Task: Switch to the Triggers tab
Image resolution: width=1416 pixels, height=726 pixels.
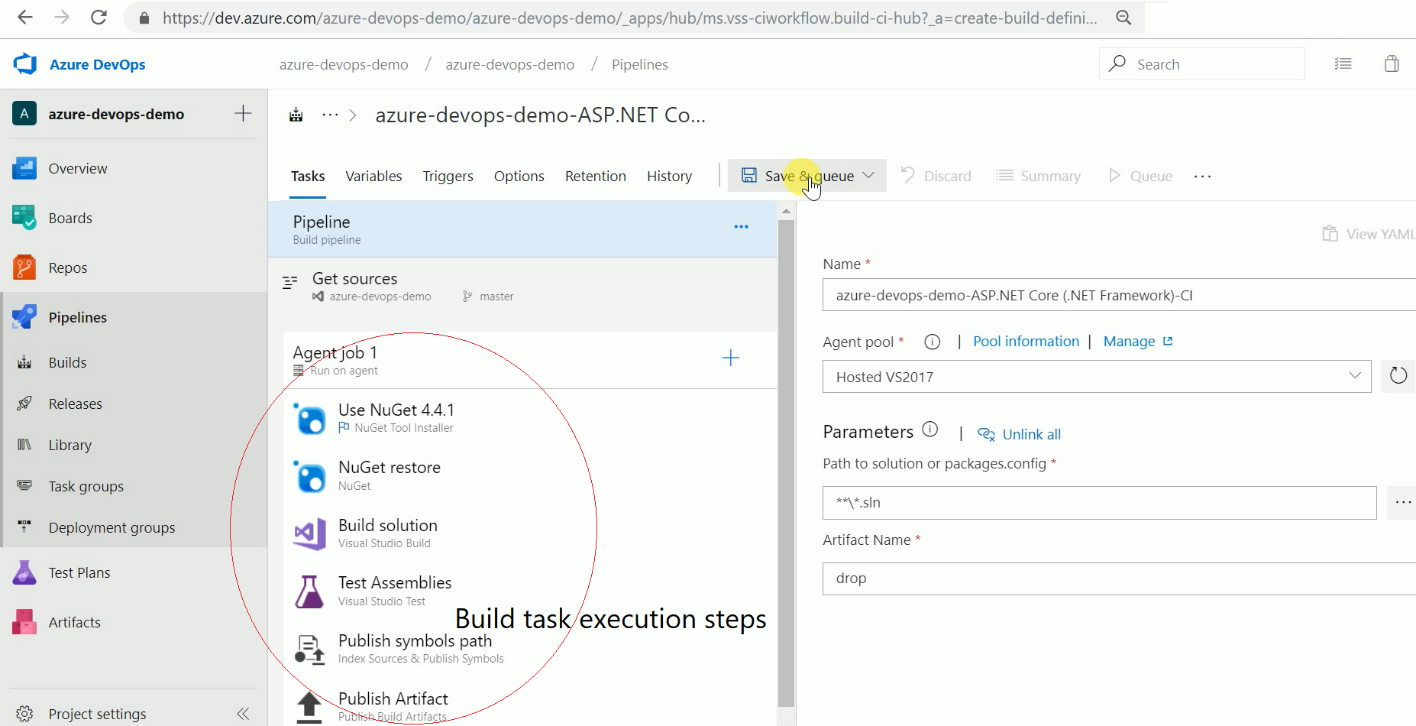Action: point(447,176)
